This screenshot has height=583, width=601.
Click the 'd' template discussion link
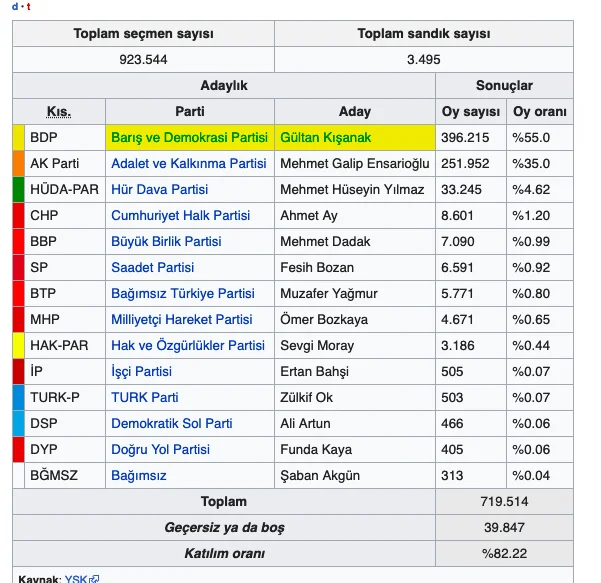coord(15,7)
